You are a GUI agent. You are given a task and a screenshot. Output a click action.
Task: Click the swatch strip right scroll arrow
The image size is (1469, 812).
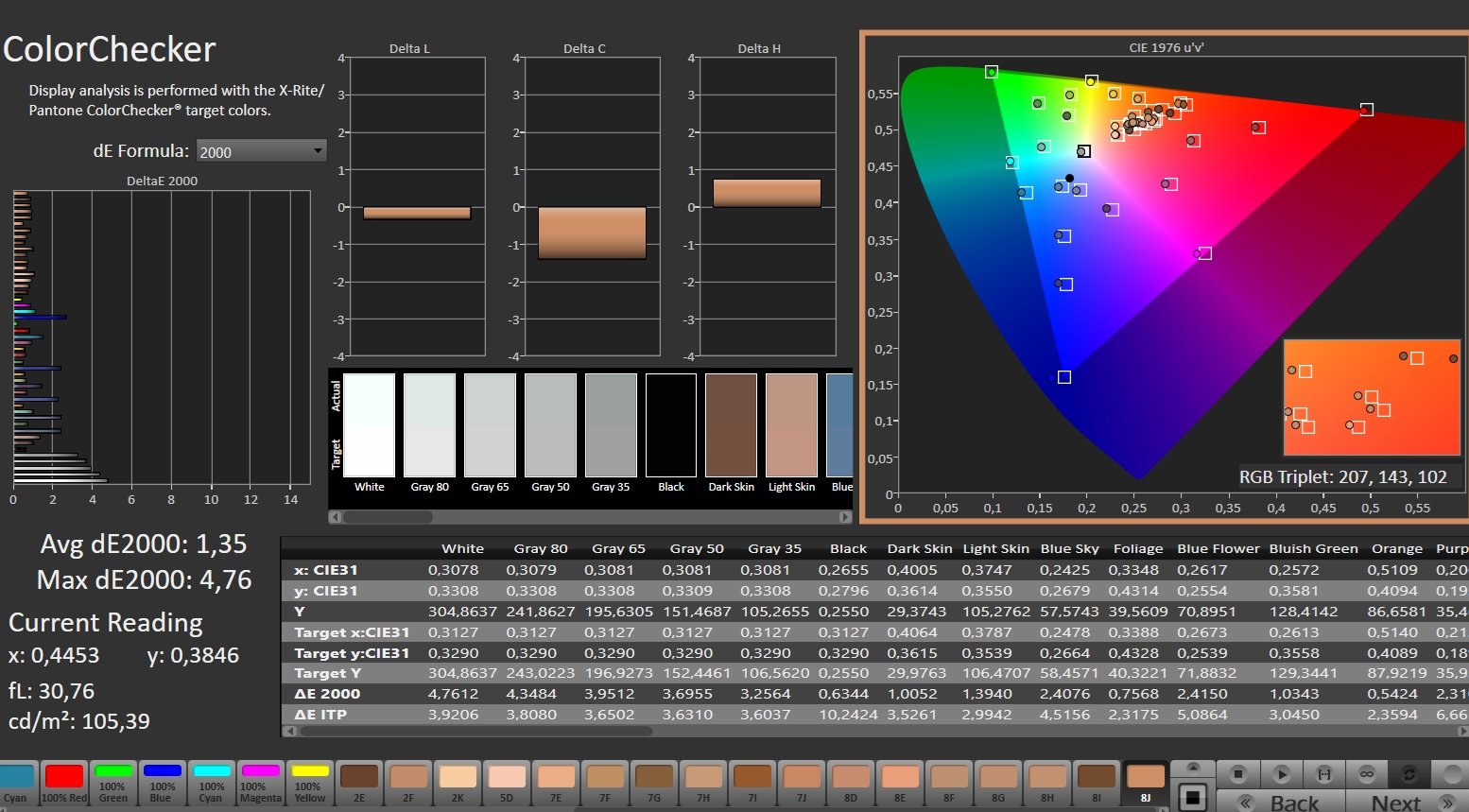(845, 517)
